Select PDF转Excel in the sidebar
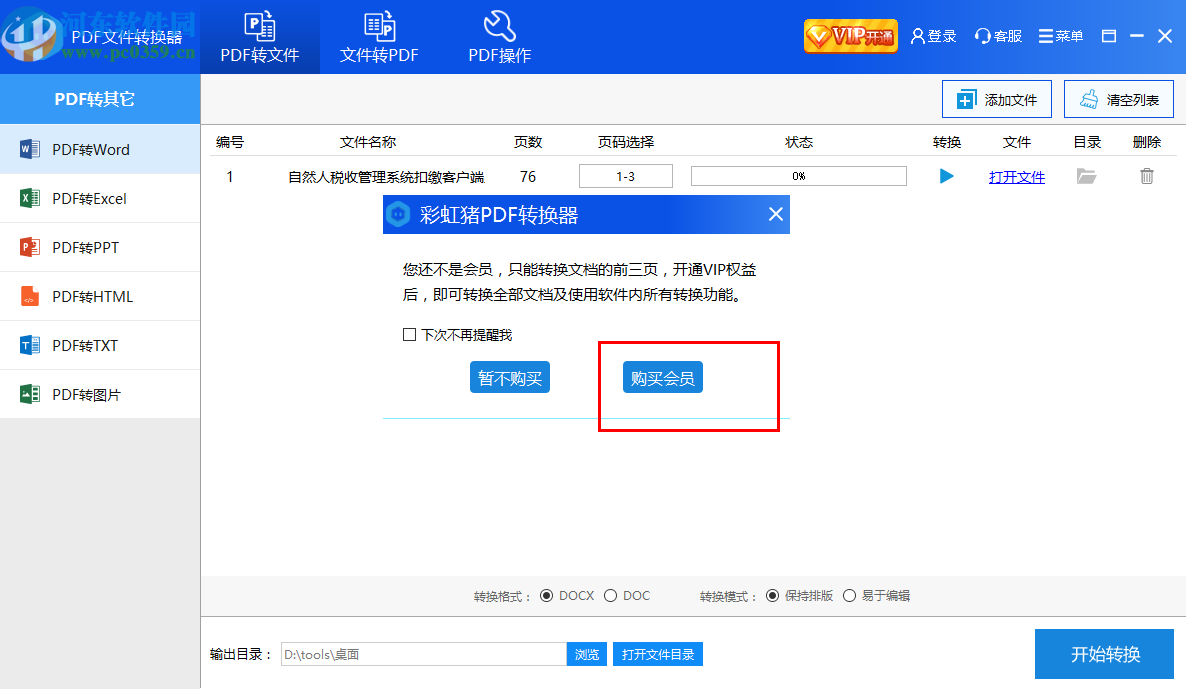Viewport: 1186px width, 690px height. click(100, 198)
